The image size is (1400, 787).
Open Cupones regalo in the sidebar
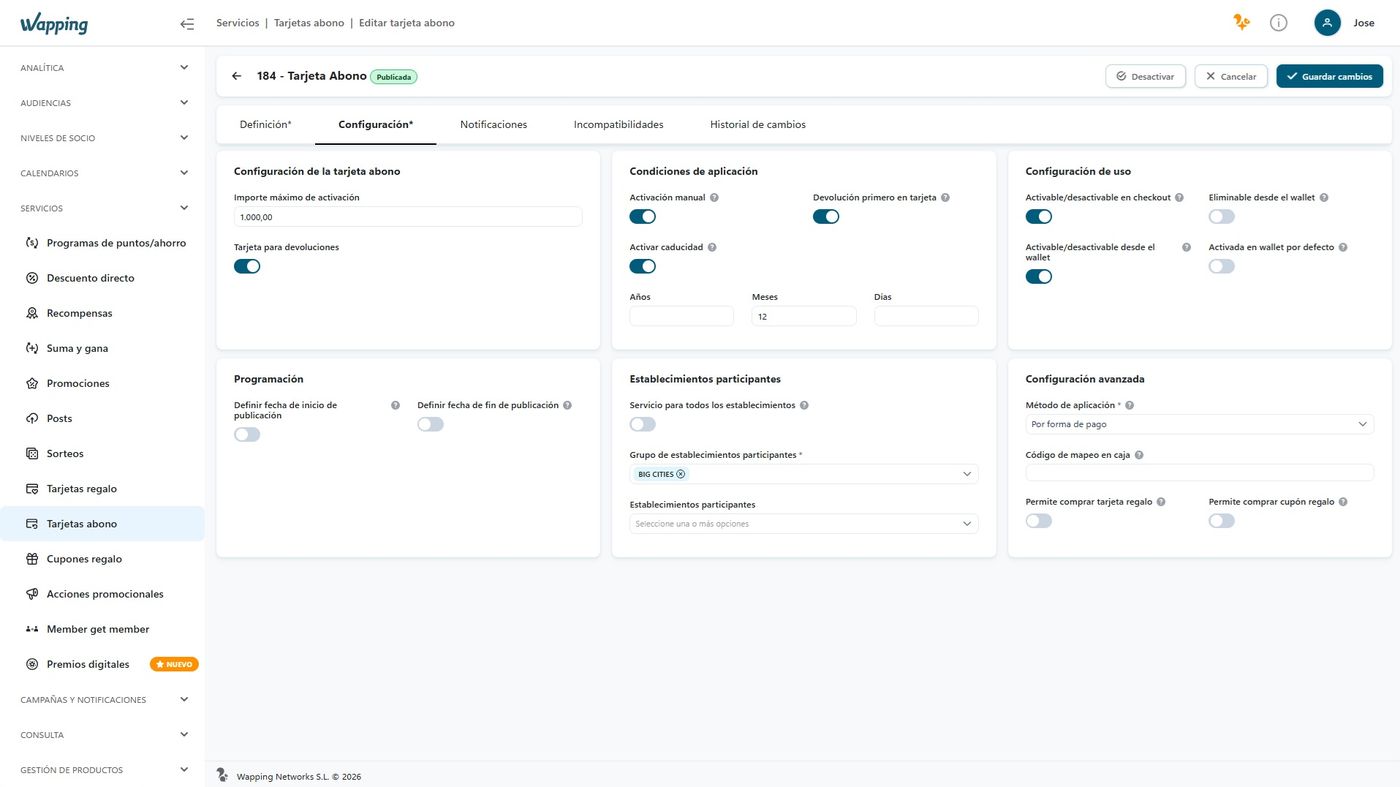tap(102, 559)
